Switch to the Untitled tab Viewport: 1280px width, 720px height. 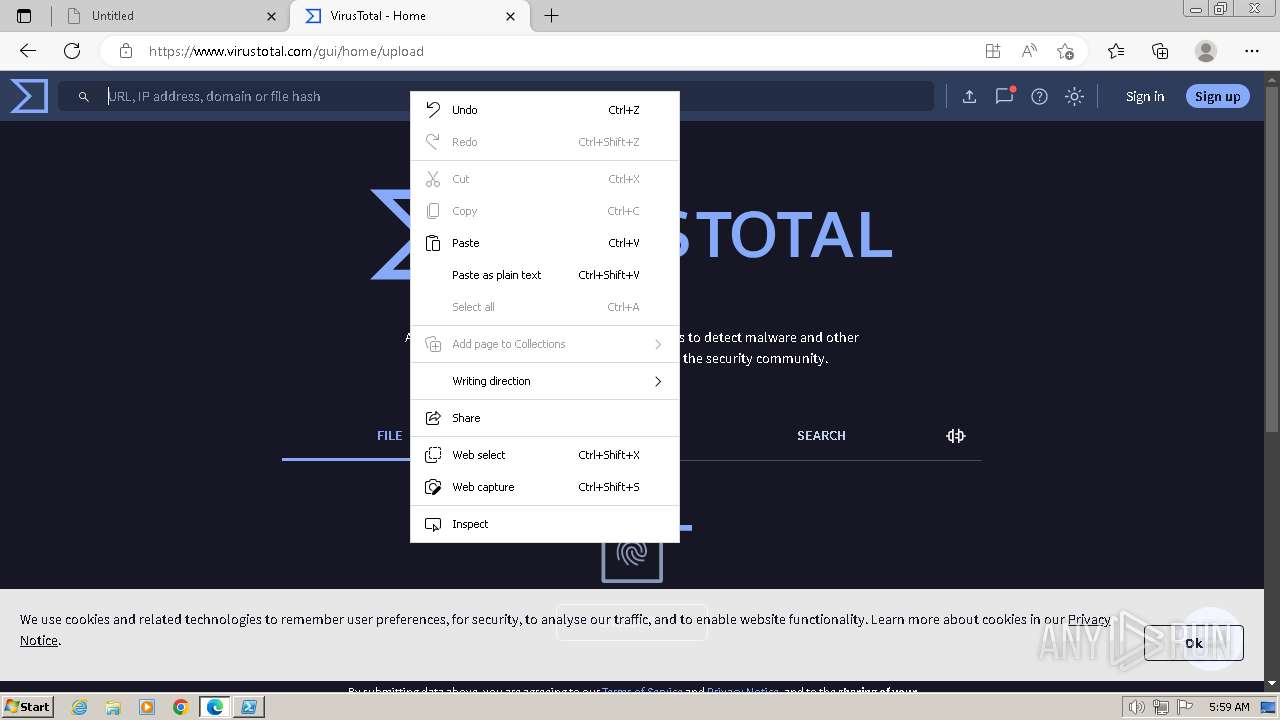coord(170,16)
